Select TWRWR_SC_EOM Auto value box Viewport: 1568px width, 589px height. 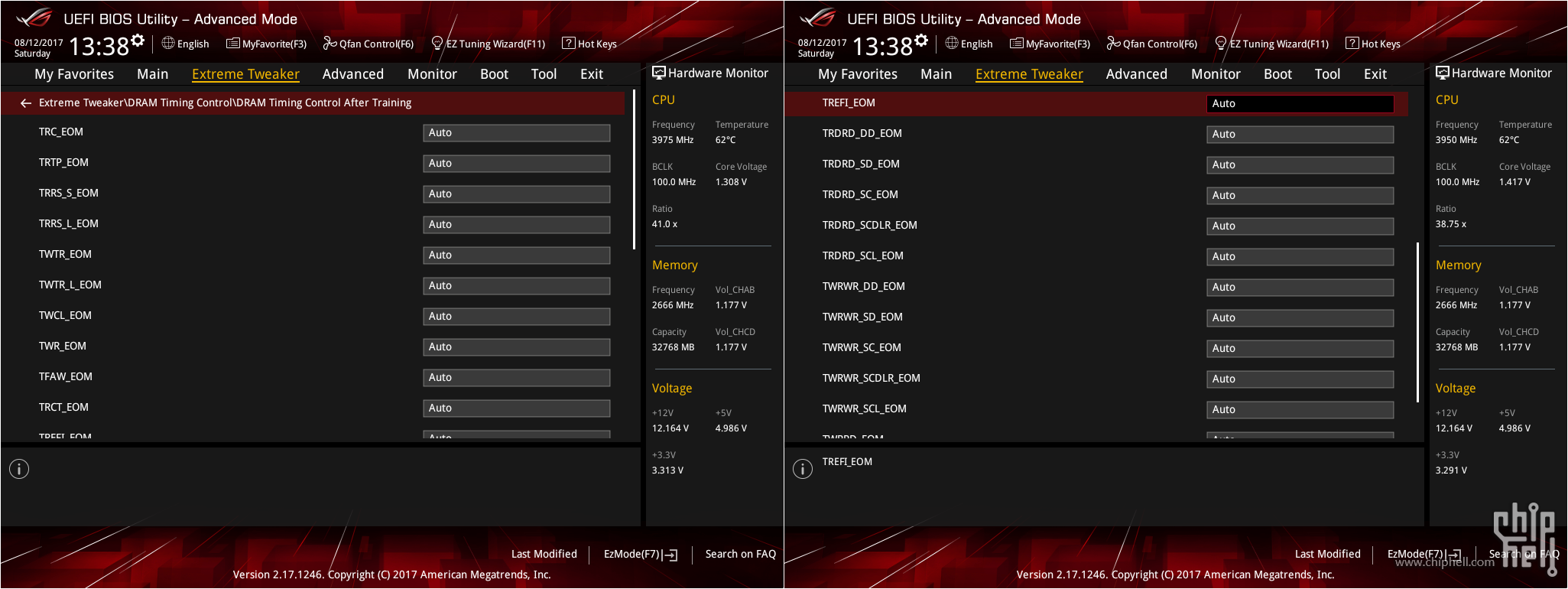pos(1300,349)
